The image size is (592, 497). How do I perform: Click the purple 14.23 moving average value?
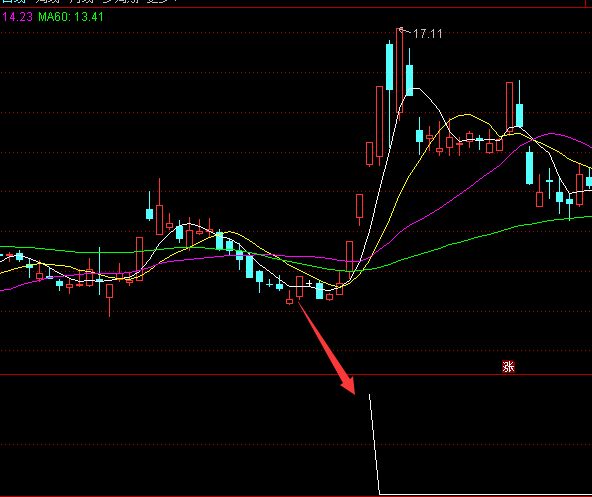point(17,17)
